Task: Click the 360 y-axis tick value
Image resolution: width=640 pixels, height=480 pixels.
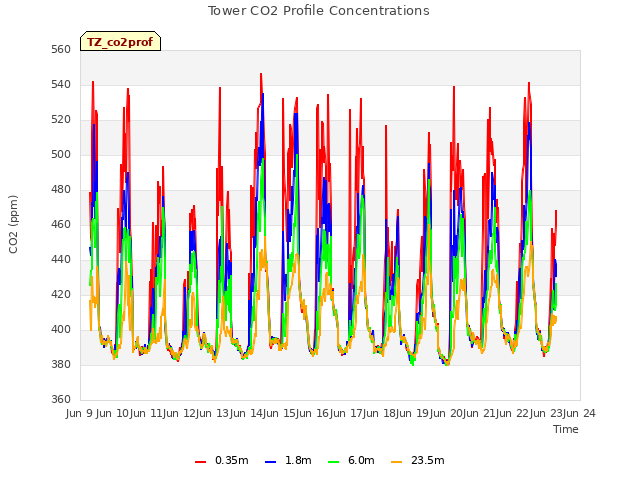Action: coord(61,400)
